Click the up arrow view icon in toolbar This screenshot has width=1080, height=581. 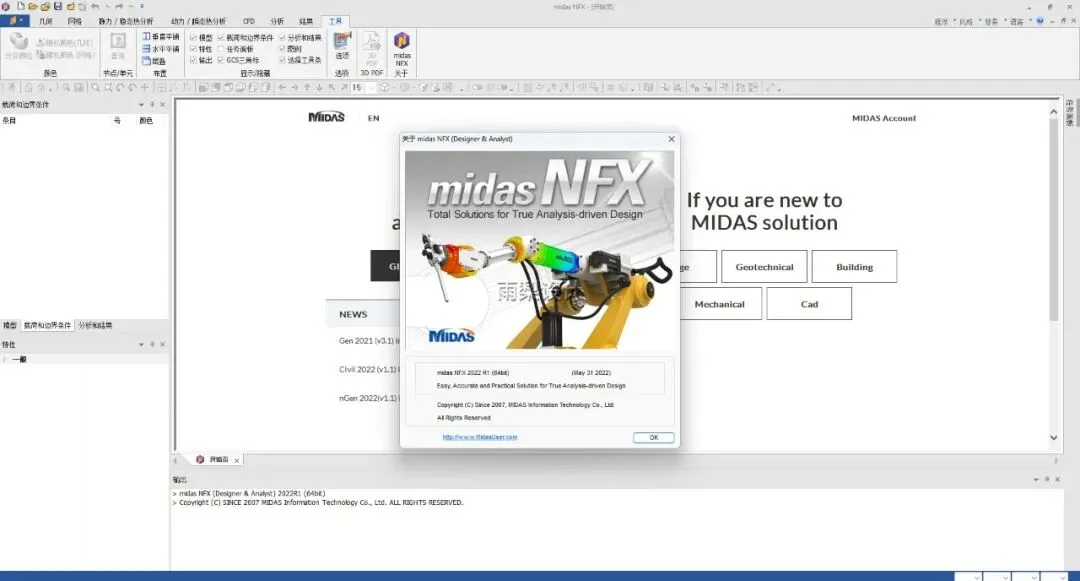coord(307,87)
